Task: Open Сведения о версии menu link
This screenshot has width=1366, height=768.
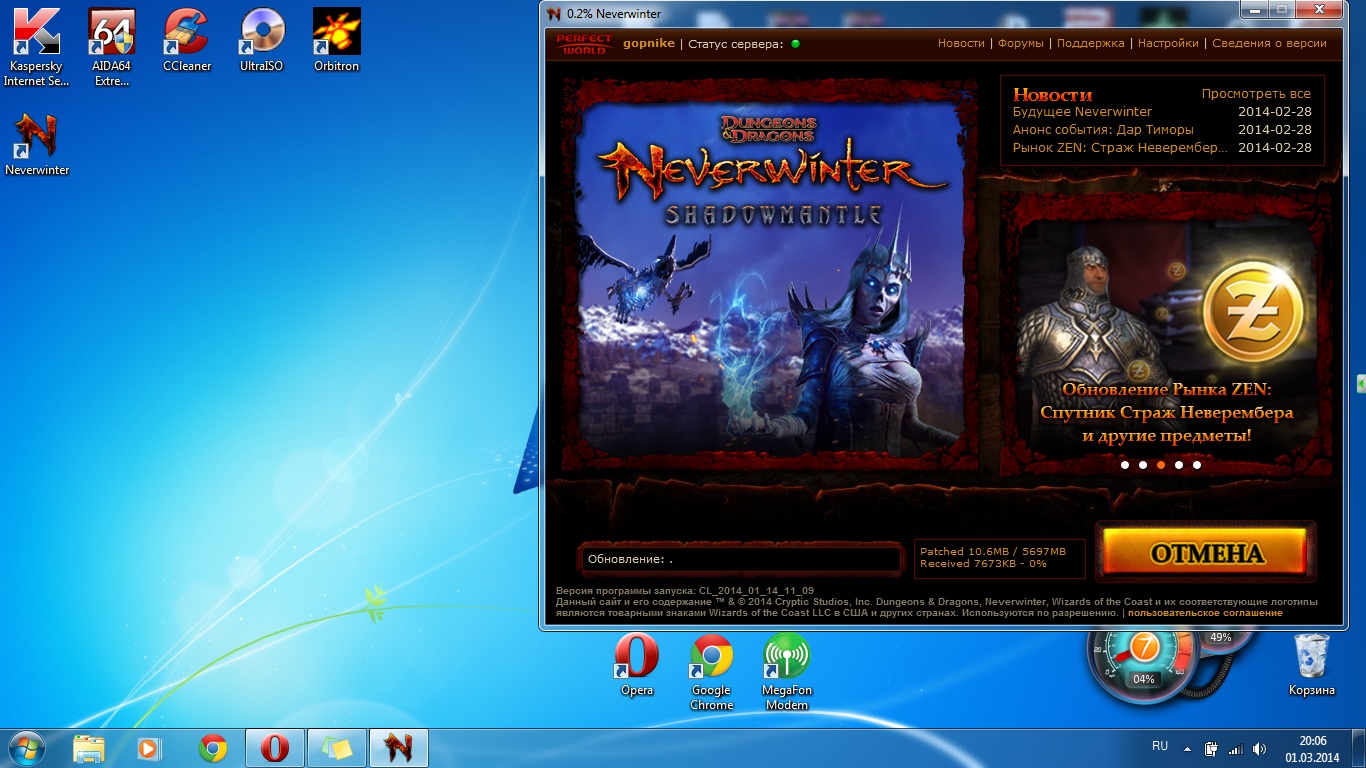Action: click(1269, 44)
